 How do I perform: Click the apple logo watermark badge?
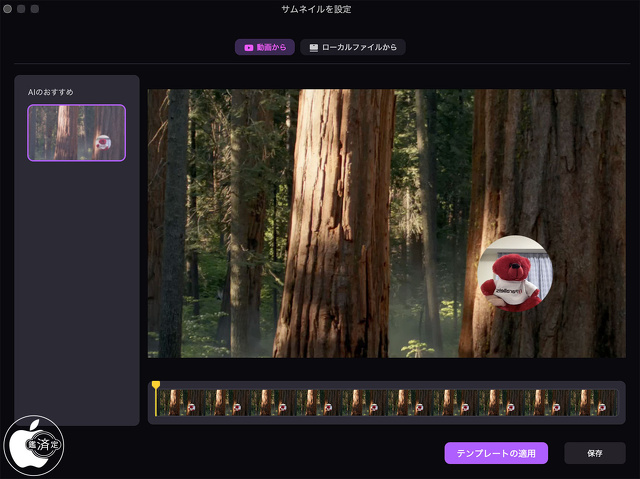click(x=35, y=446)
